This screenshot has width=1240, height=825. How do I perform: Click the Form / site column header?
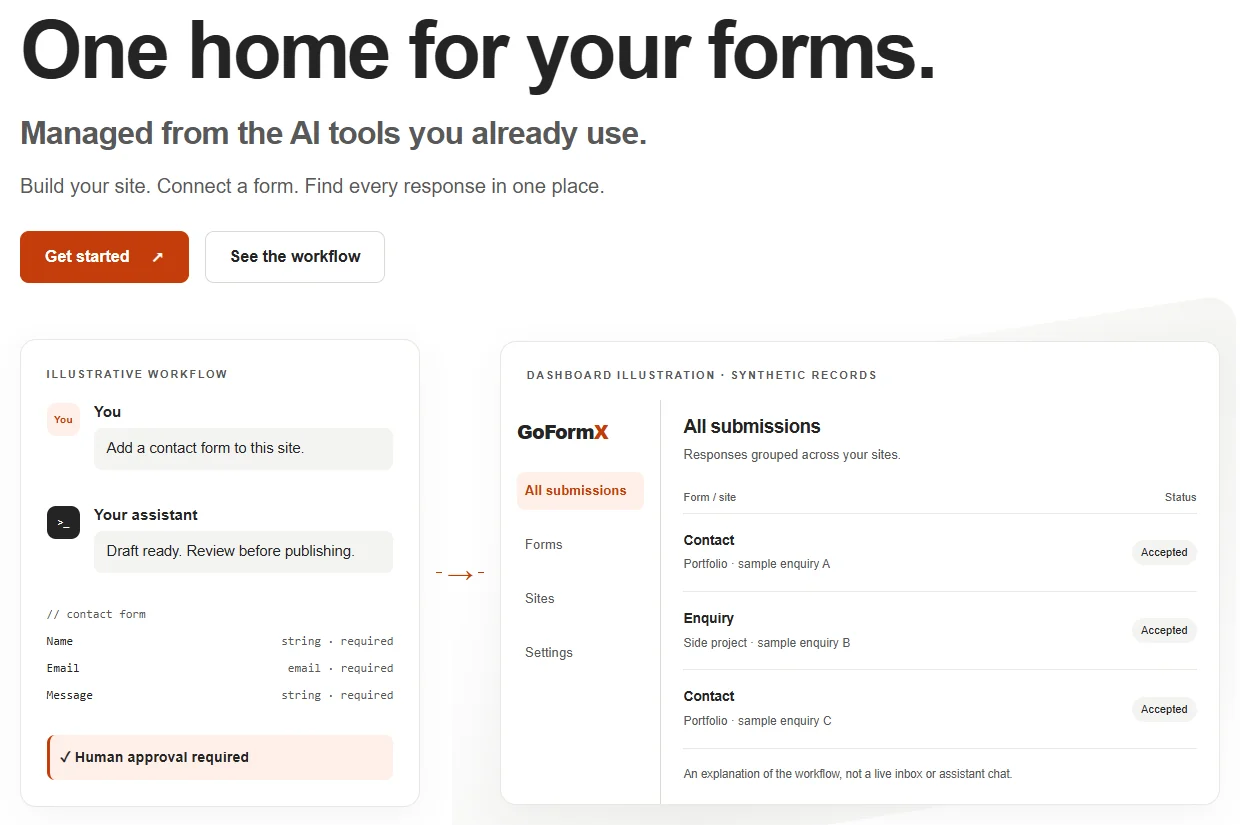click(710, 497)
